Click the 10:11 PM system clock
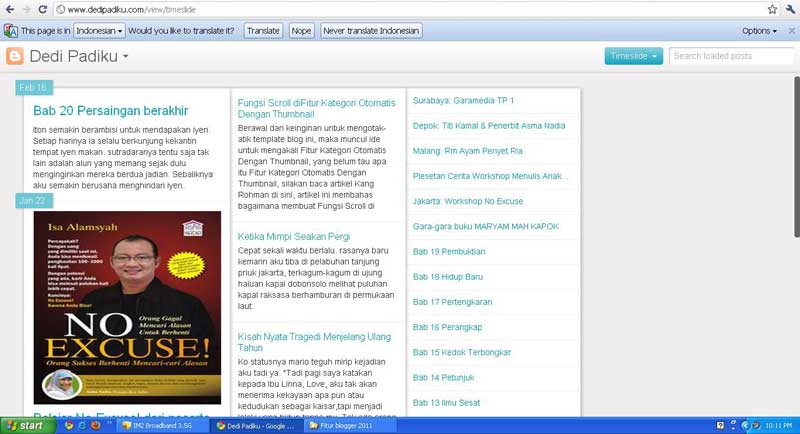Viewport: 800px width, 434px height. 779,425
